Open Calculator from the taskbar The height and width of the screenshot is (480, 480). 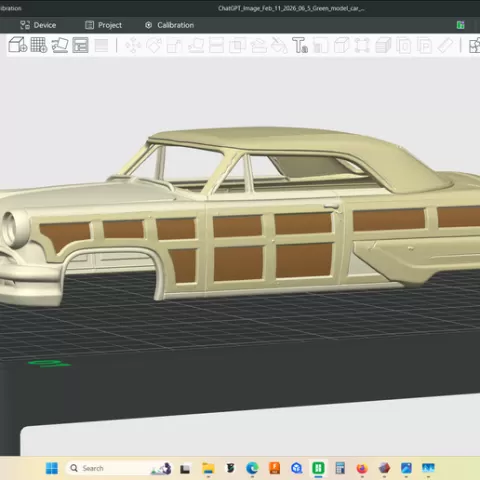pyautogui.click(x=340, y=468)
